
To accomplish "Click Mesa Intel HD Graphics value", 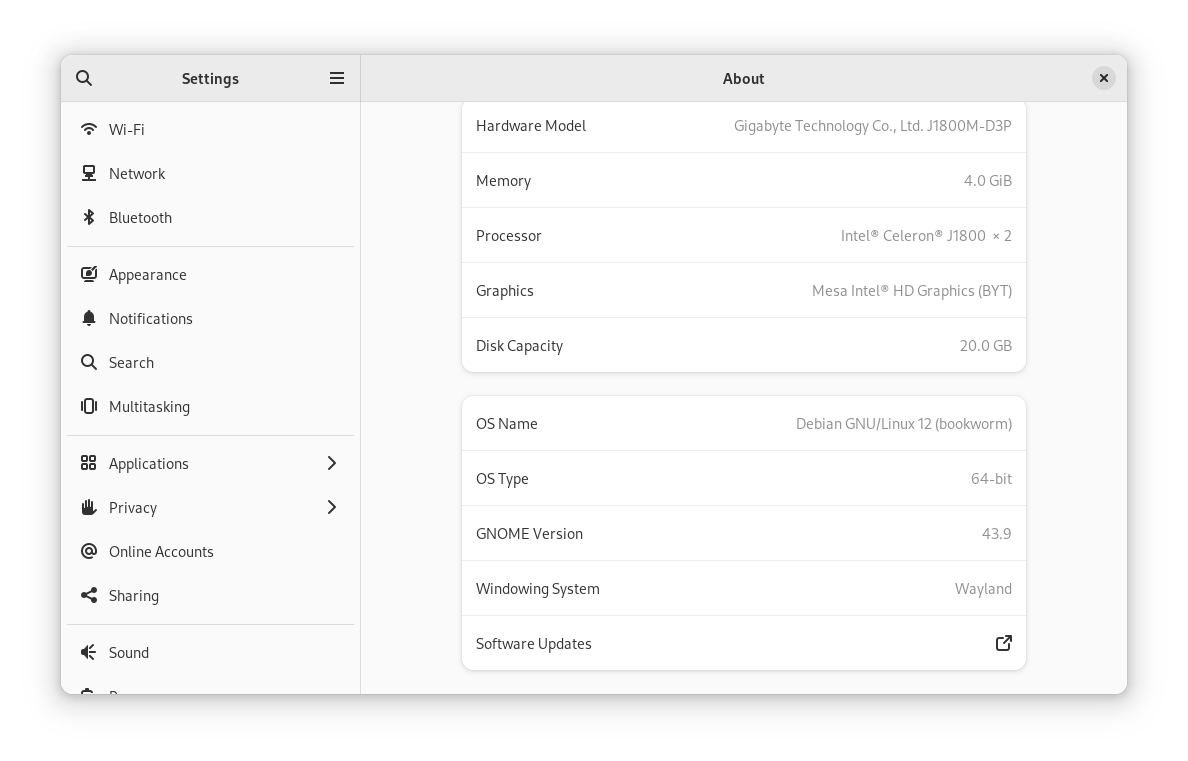I will tap(911, 291).
